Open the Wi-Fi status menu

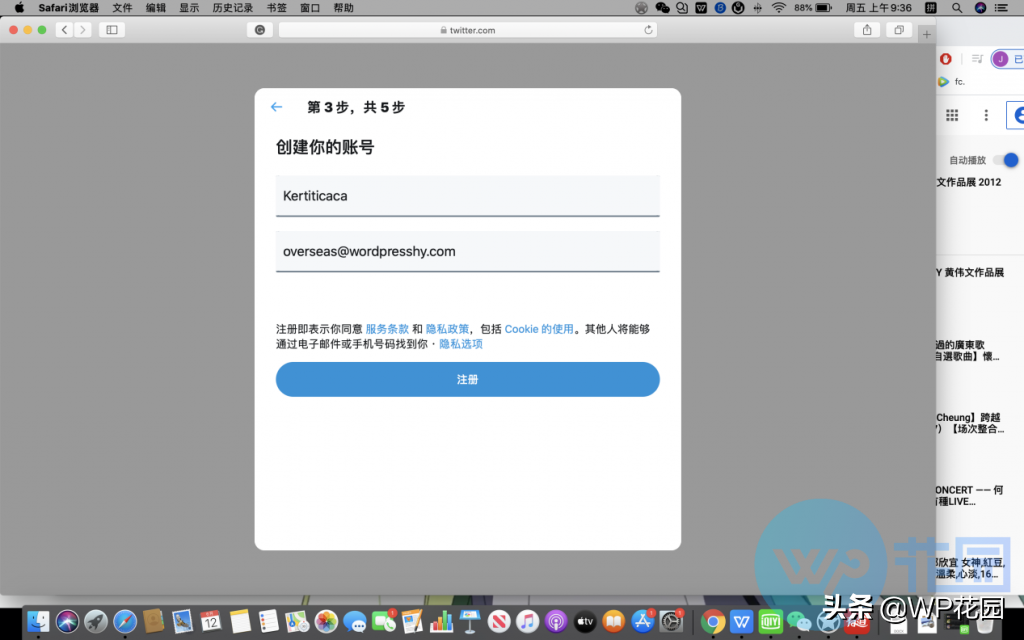tap(778, 8)
